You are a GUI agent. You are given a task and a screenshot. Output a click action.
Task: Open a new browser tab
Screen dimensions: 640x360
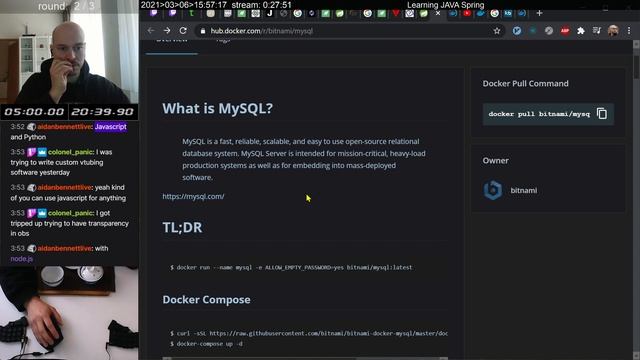[540, 13]
